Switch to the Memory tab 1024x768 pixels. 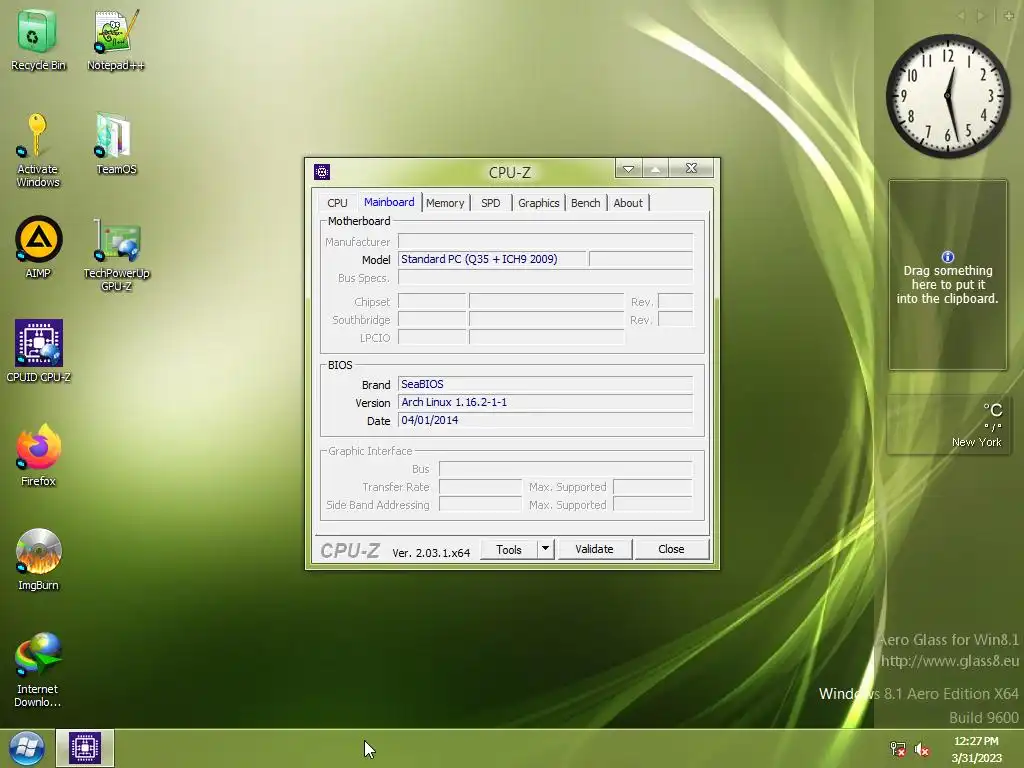click(445, 203)
